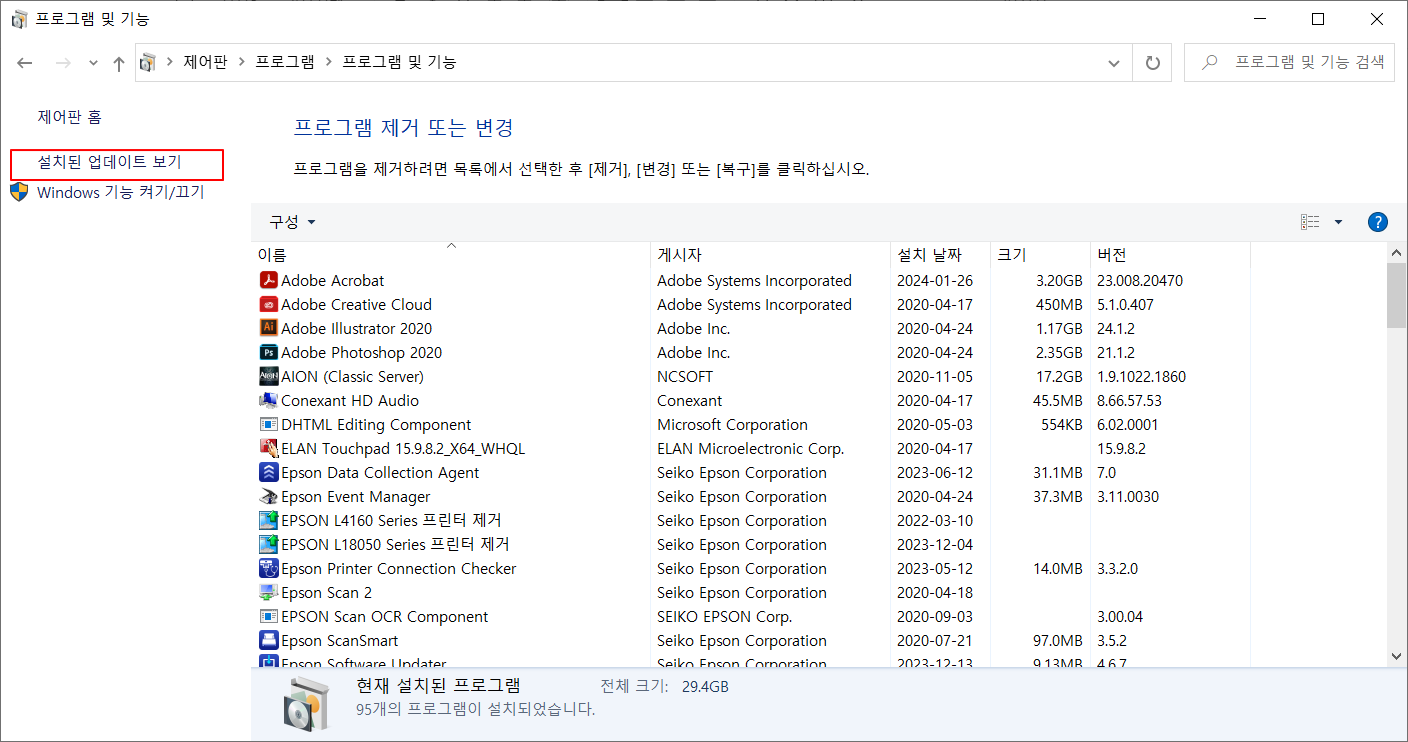The image size is (1408, 742).
Task: Click the vertical scrollbar thumb
Action: point(1396,296)
